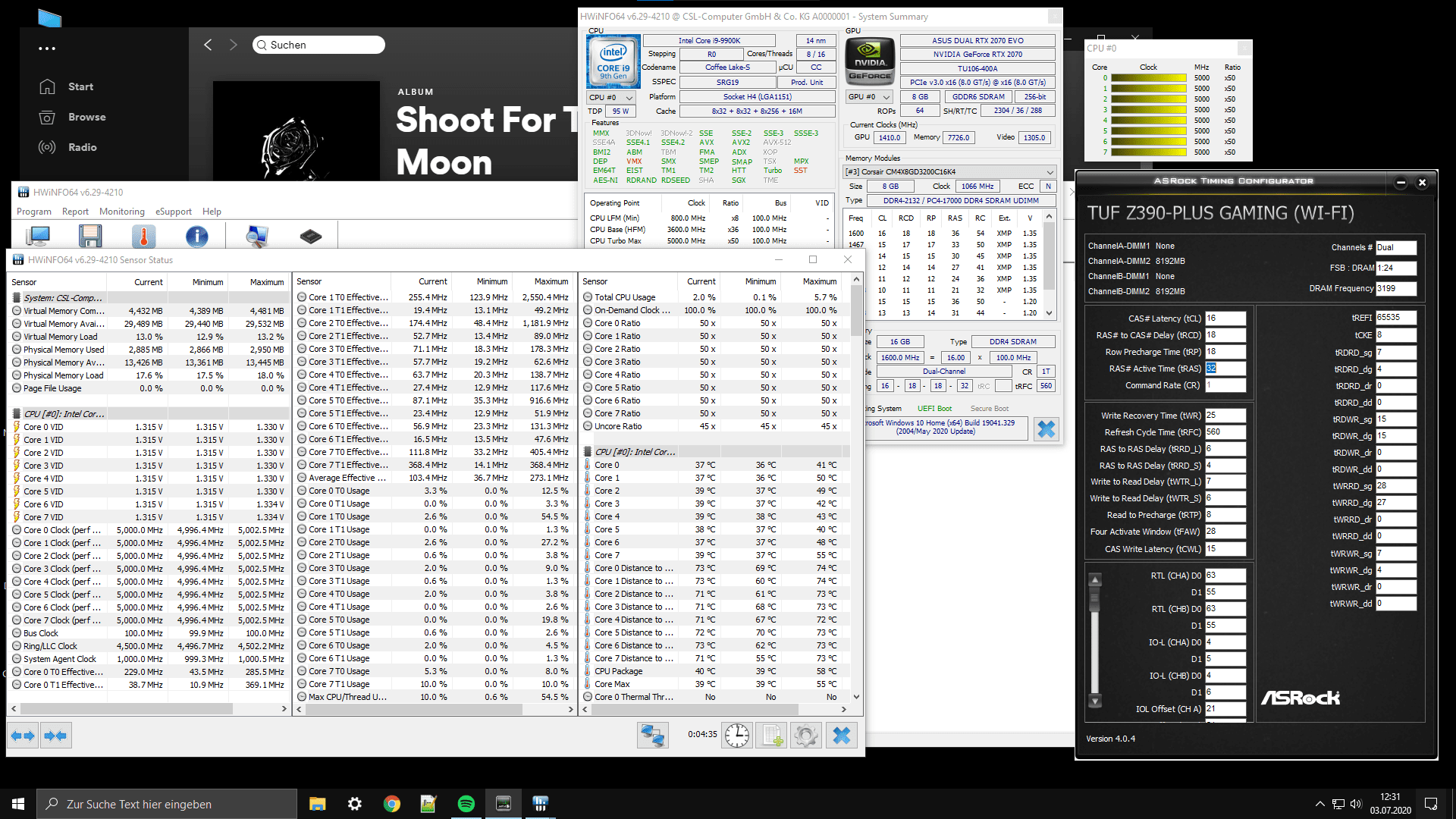Open Spotify more options three-dots menu

point(47,49)
